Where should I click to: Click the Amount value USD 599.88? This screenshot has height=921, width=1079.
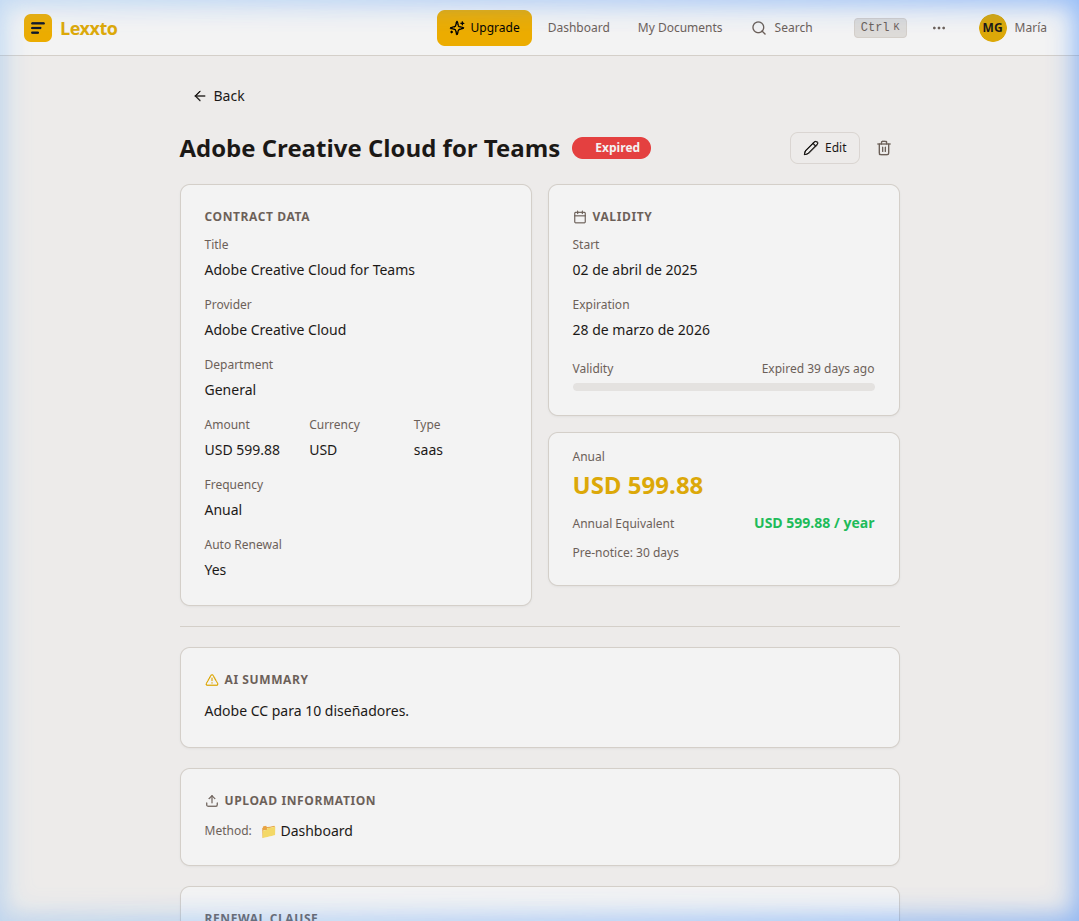242,450
